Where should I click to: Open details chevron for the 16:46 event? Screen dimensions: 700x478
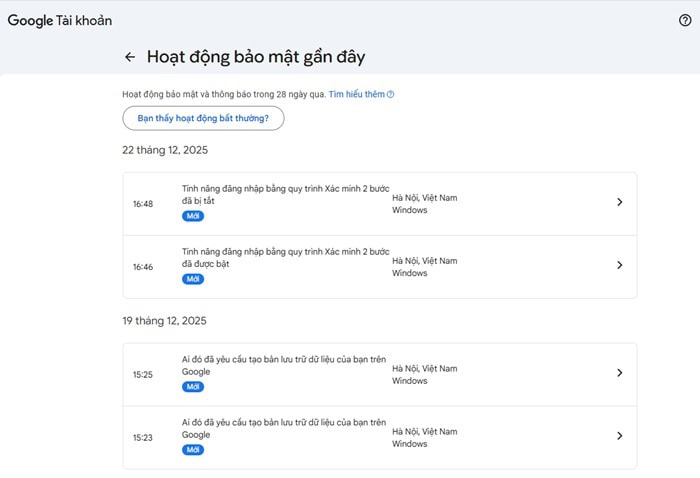[619, 265]
